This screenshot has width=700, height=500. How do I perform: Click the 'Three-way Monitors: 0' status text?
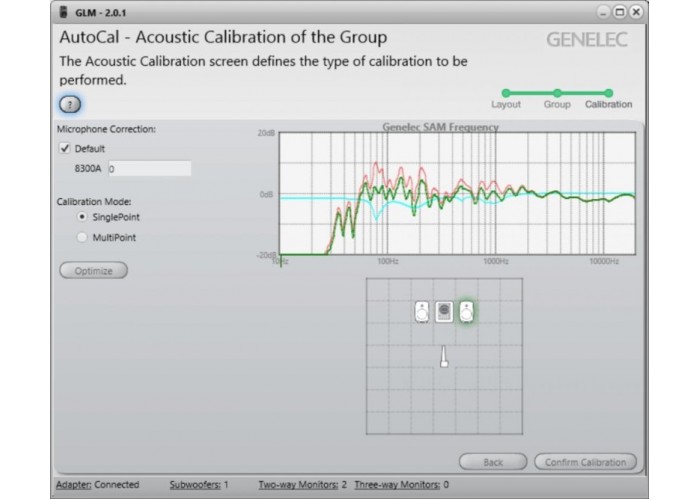[x=402, y=484]
